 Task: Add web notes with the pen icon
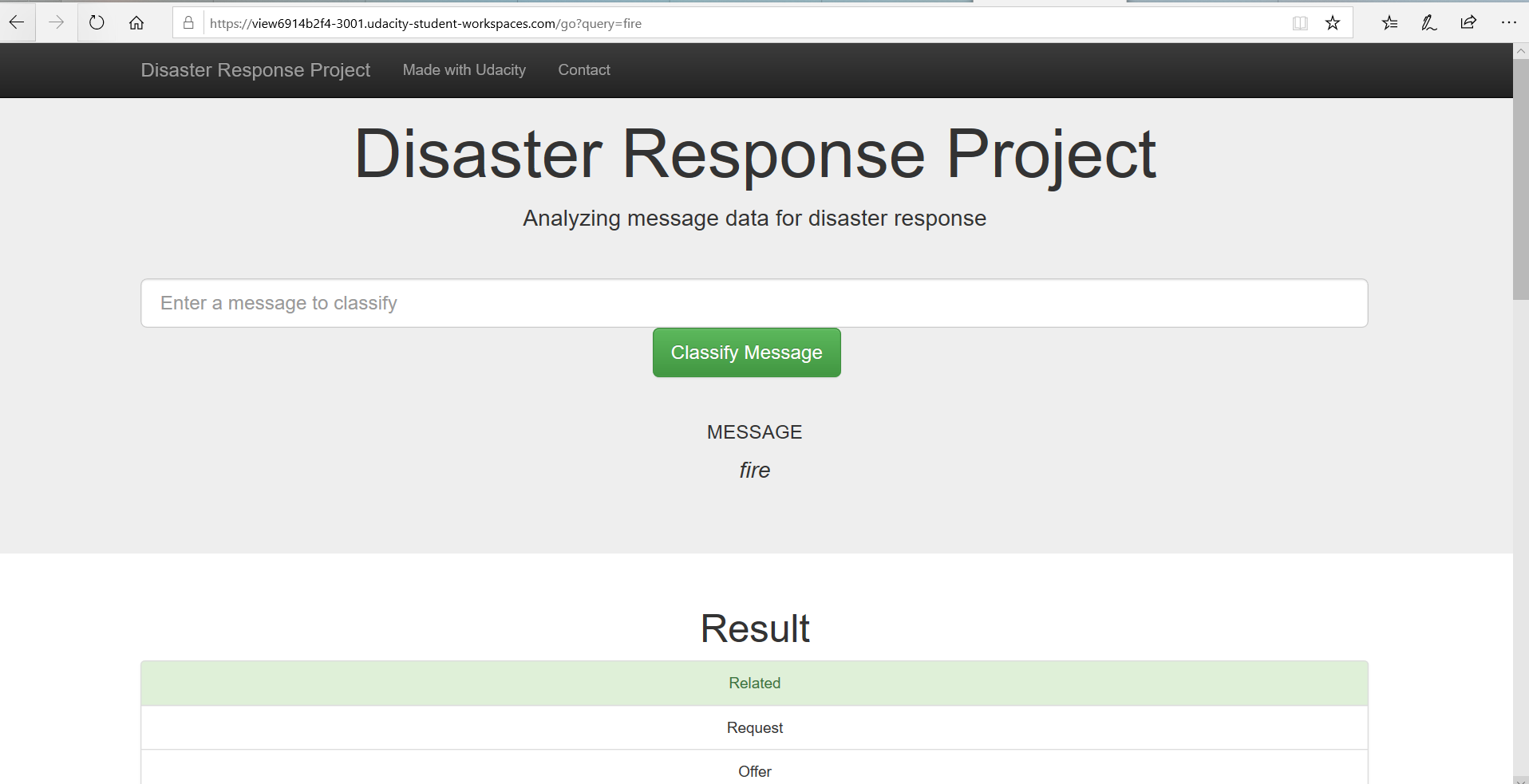pos(1428,23)
